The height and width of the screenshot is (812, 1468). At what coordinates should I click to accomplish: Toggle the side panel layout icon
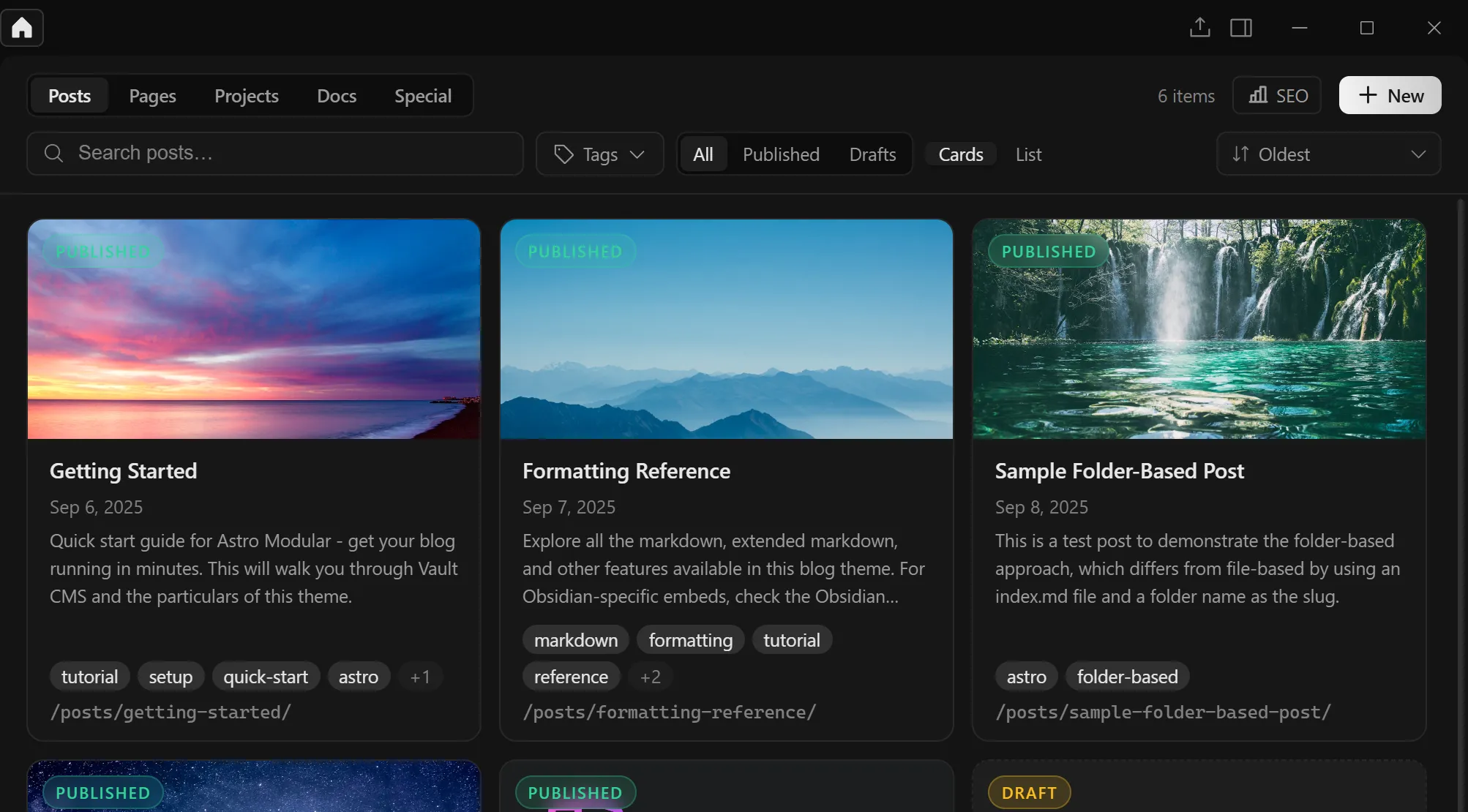(x=1241, y=28)
